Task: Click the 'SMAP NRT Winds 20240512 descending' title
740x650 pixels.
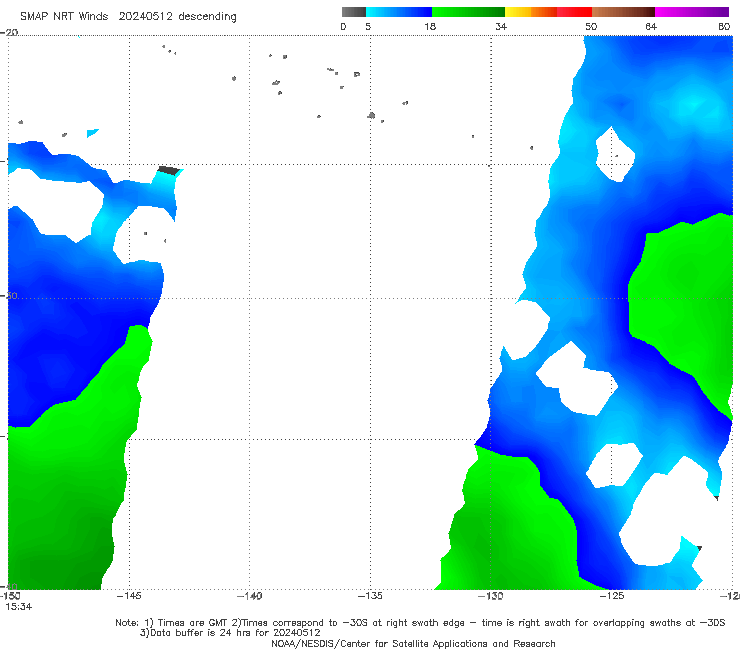Action: (128, 16)
